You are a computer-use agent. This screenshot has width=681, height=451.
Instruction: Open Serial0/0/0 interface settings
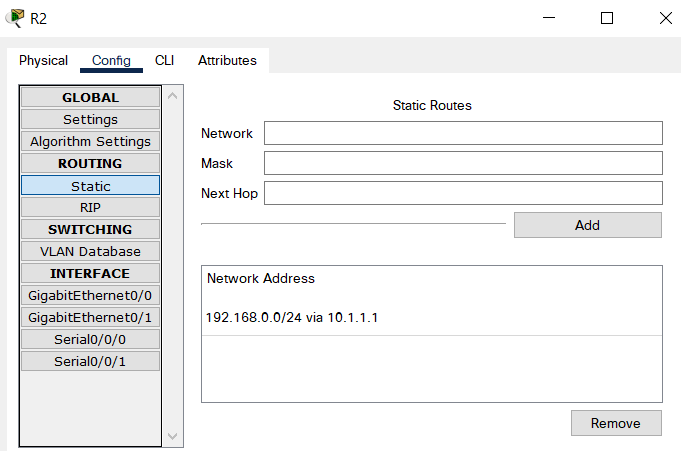[90, 339]
